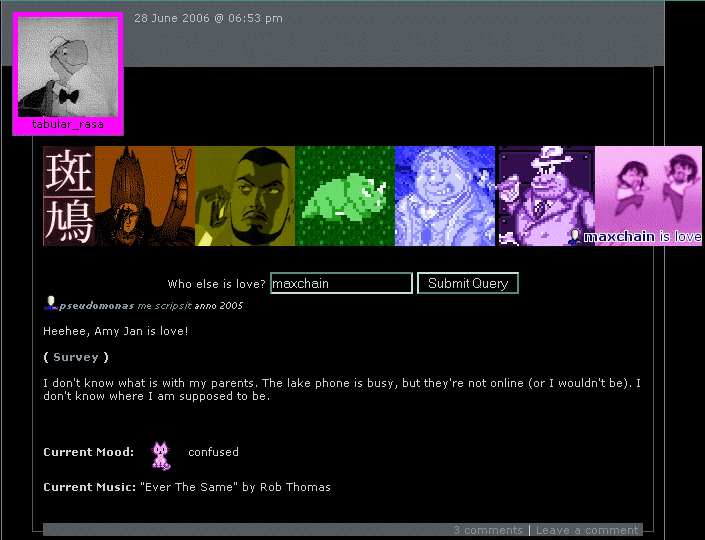Focus the 'Who else is love?' text field

341,283
